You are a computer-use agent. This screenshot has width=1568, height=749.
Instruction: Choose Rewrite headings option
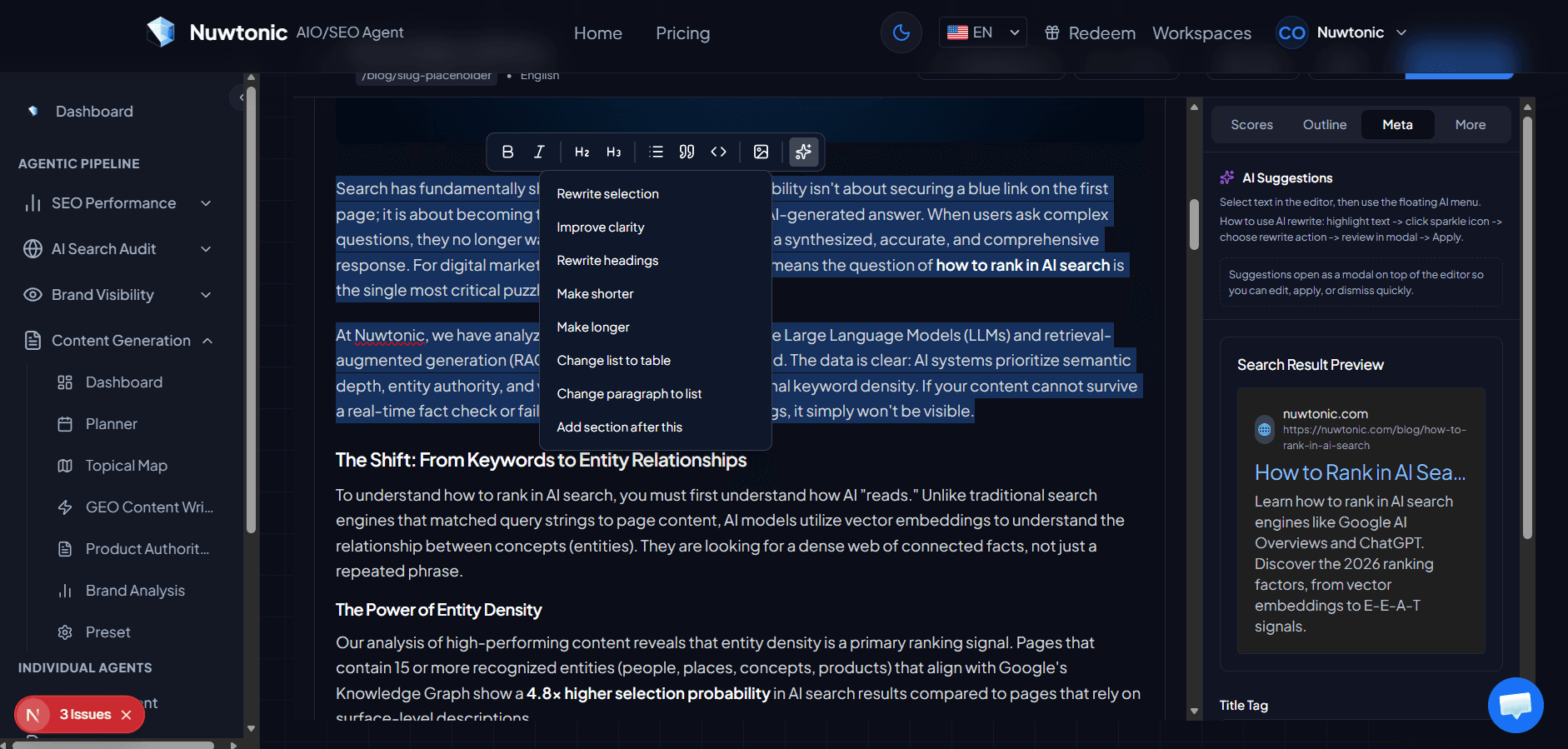tap(655, 261)
